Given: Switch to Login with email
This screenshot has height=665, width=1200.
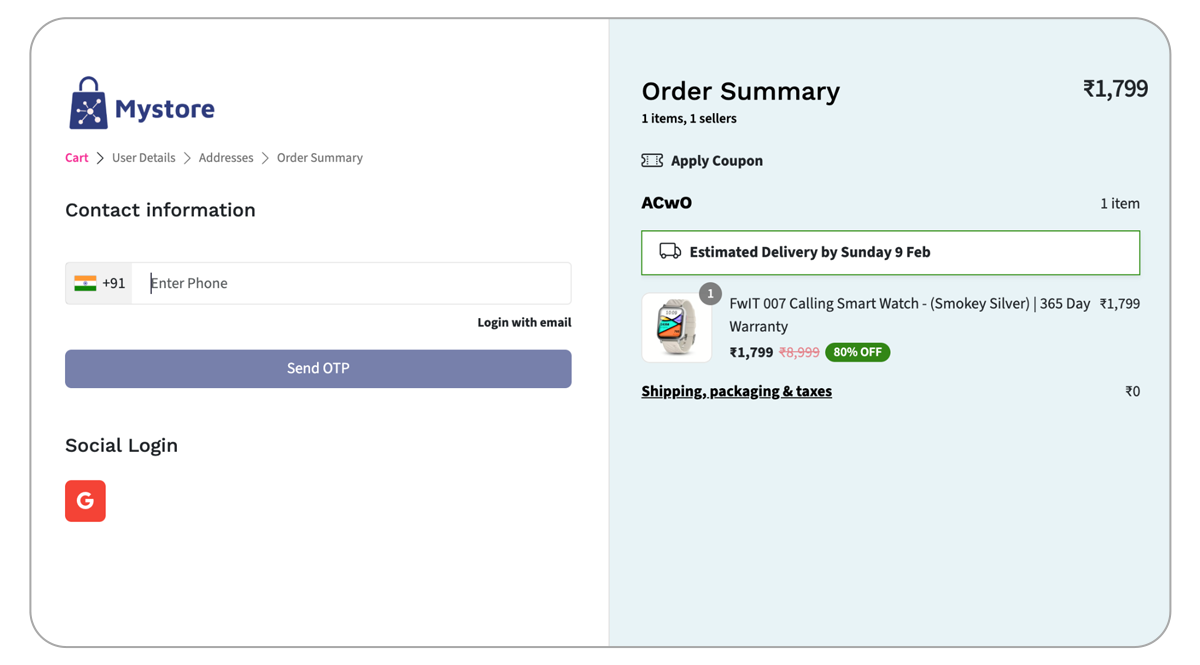Looking at the screenshot, I should [x=524, y=323].
